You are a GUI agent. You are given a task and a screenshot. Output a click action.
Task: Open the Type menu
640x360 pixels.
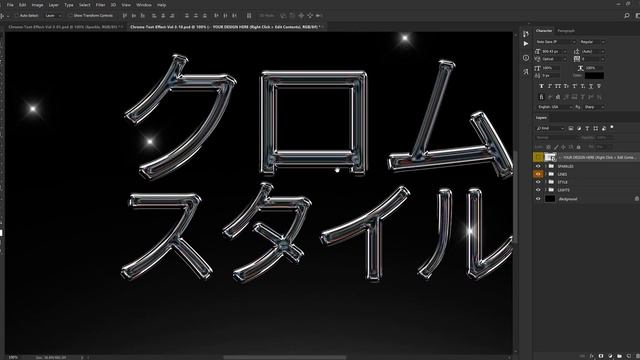69,5
